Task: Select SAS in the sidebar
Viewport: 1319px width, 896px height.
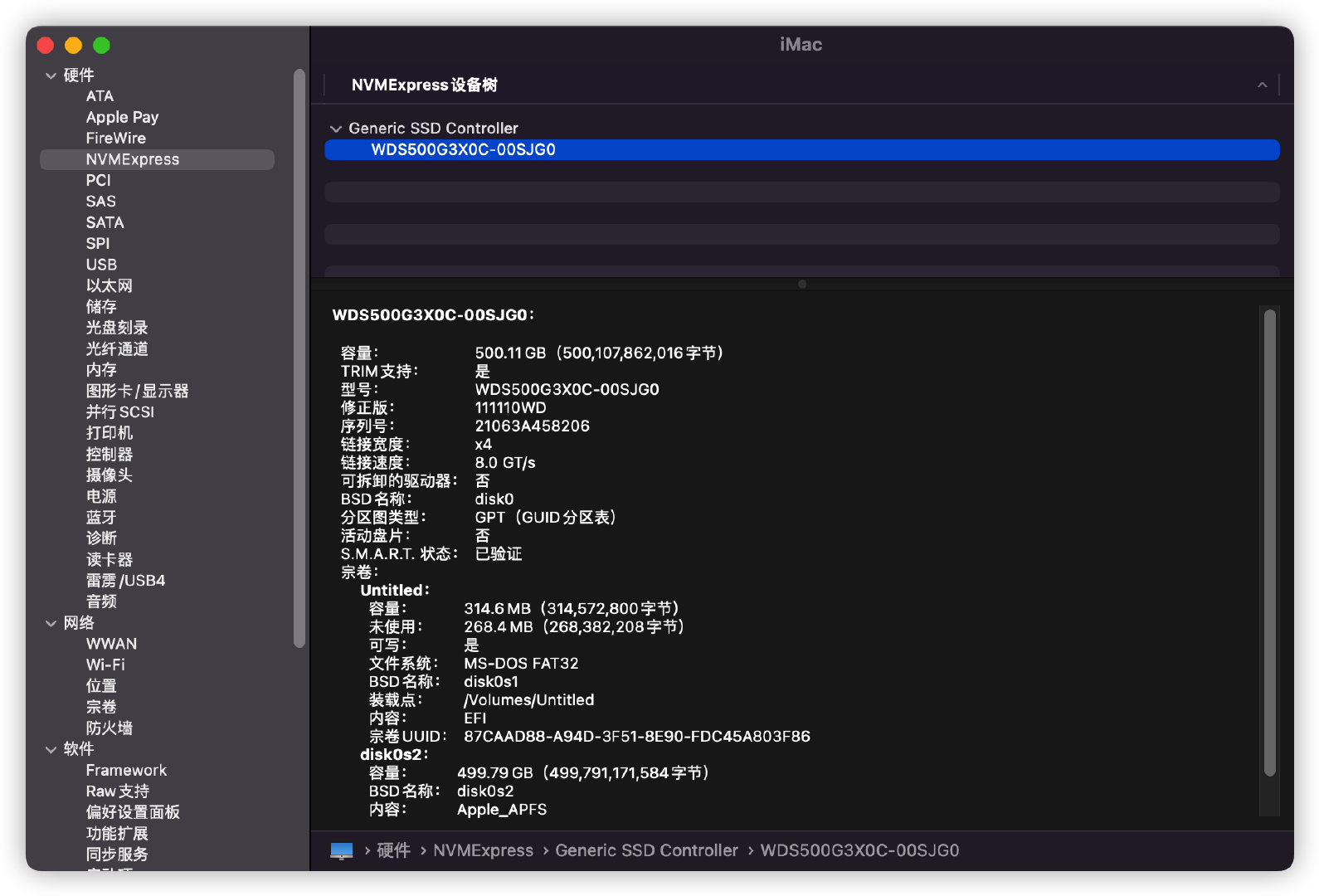Action: point(100,202)
